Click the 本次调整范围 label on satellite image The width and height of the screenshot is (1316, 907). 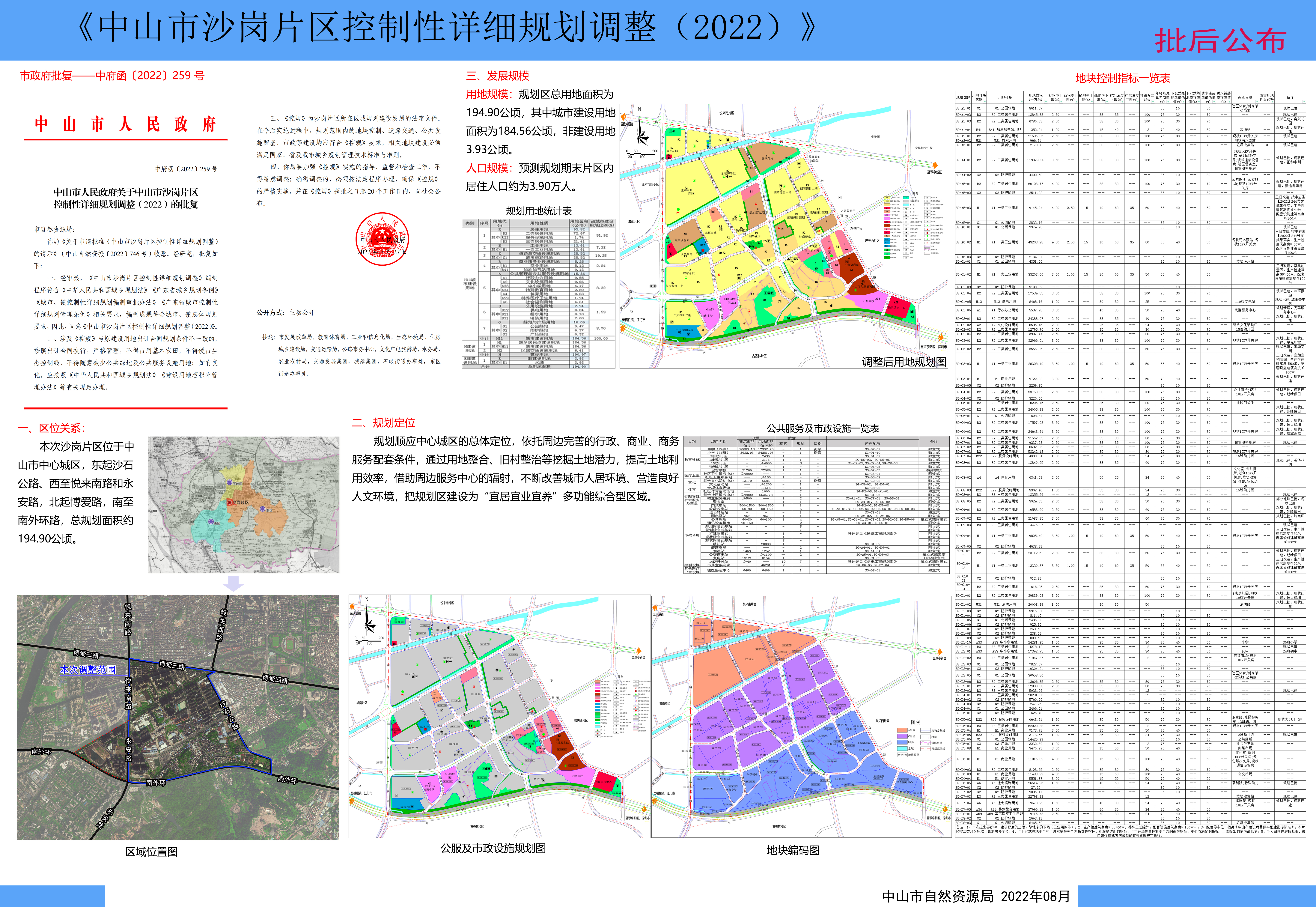[x=88, y=670]
